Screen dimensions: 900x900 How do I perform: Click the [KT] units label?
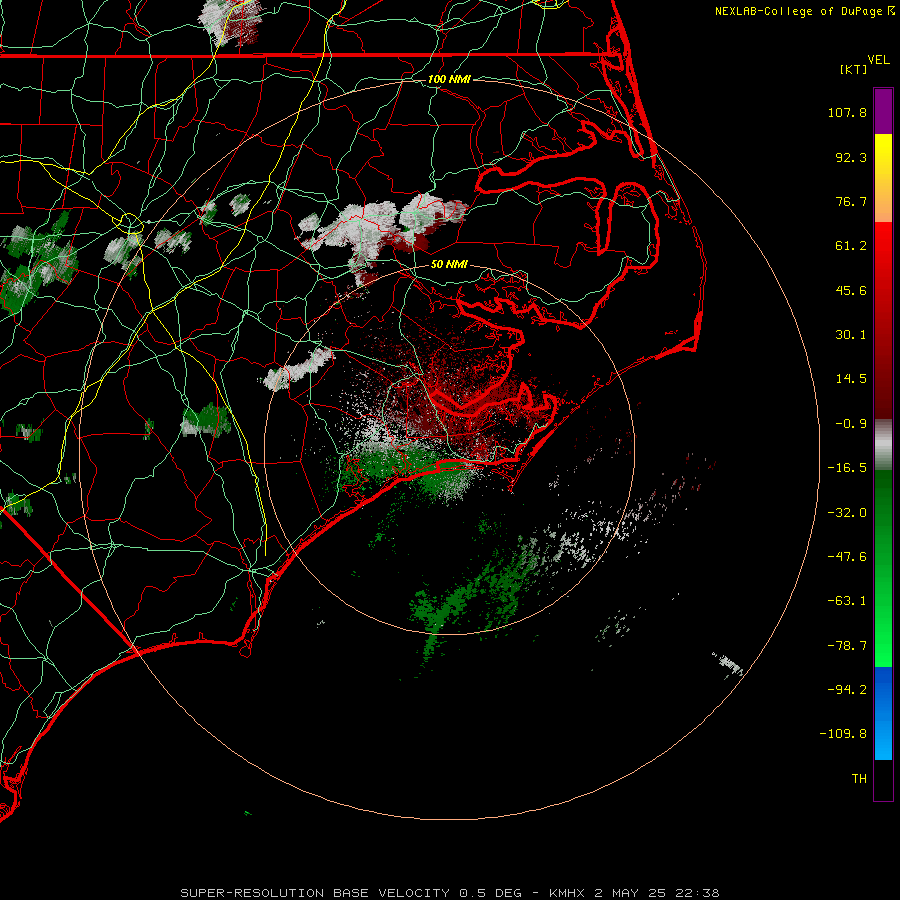point(854,69)
